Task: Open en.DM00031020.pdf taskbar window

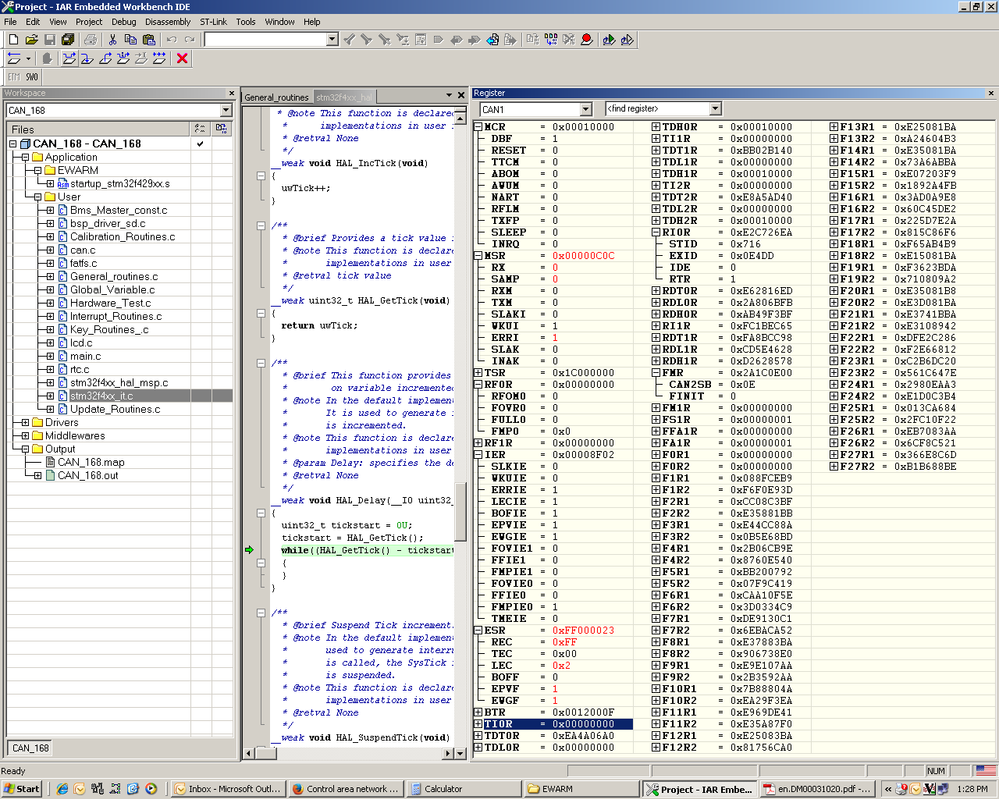Action: 816,789
